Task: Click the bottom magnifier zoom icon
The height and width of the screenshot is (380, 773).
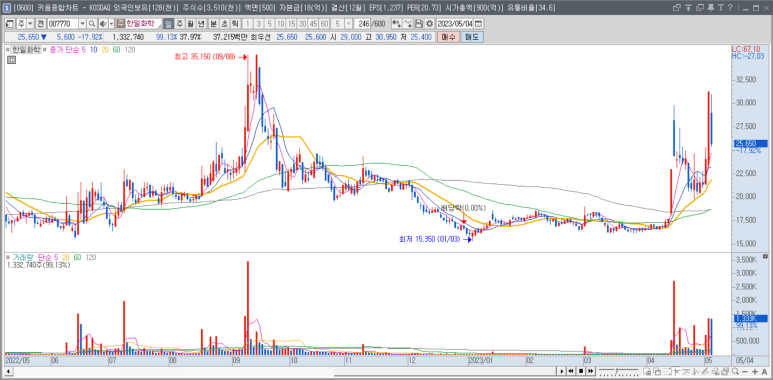Action: point(735,371)
